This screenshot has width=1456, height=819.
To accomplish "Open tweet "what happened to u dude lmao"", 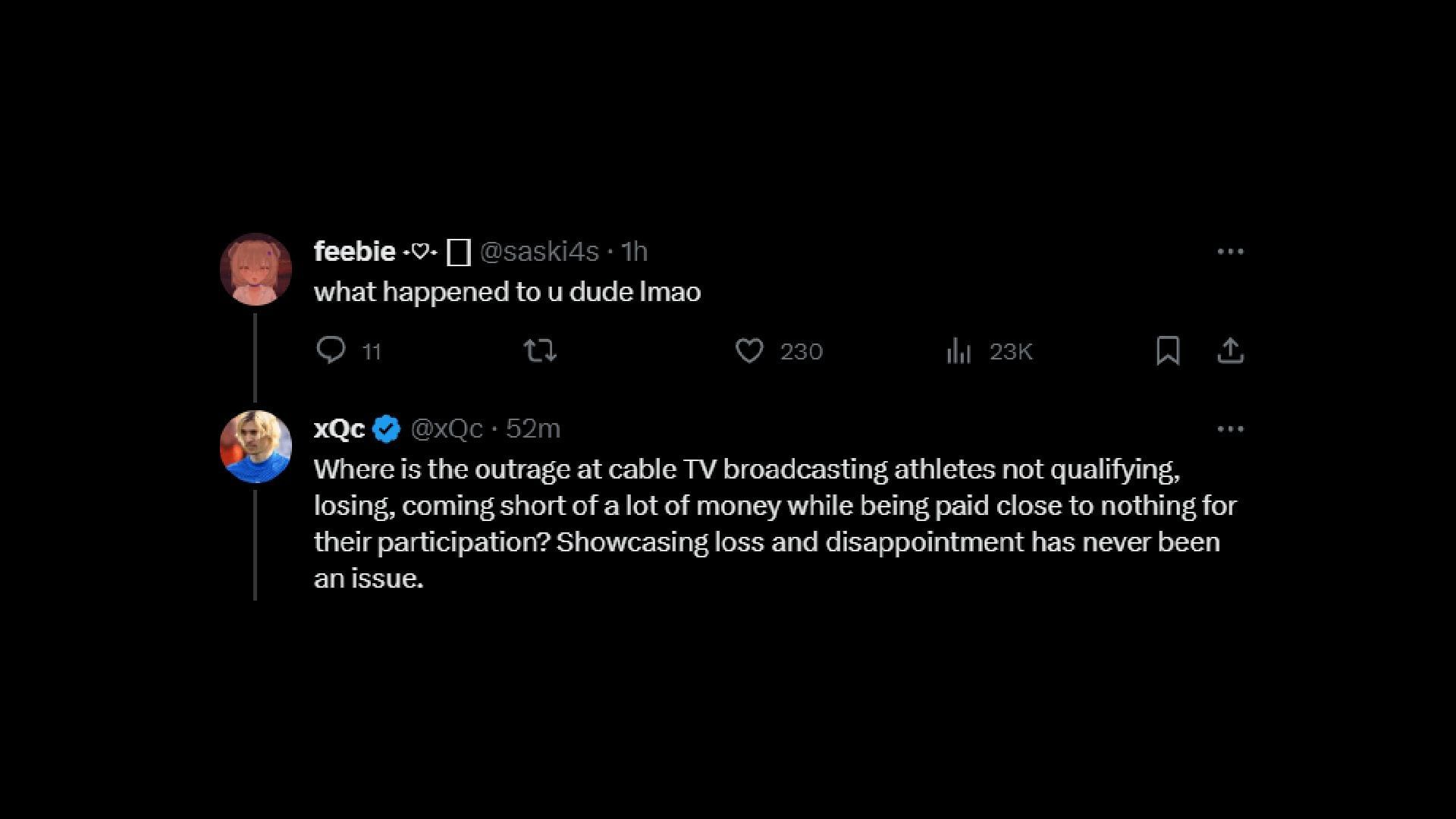I will click(x=507, y=292).
